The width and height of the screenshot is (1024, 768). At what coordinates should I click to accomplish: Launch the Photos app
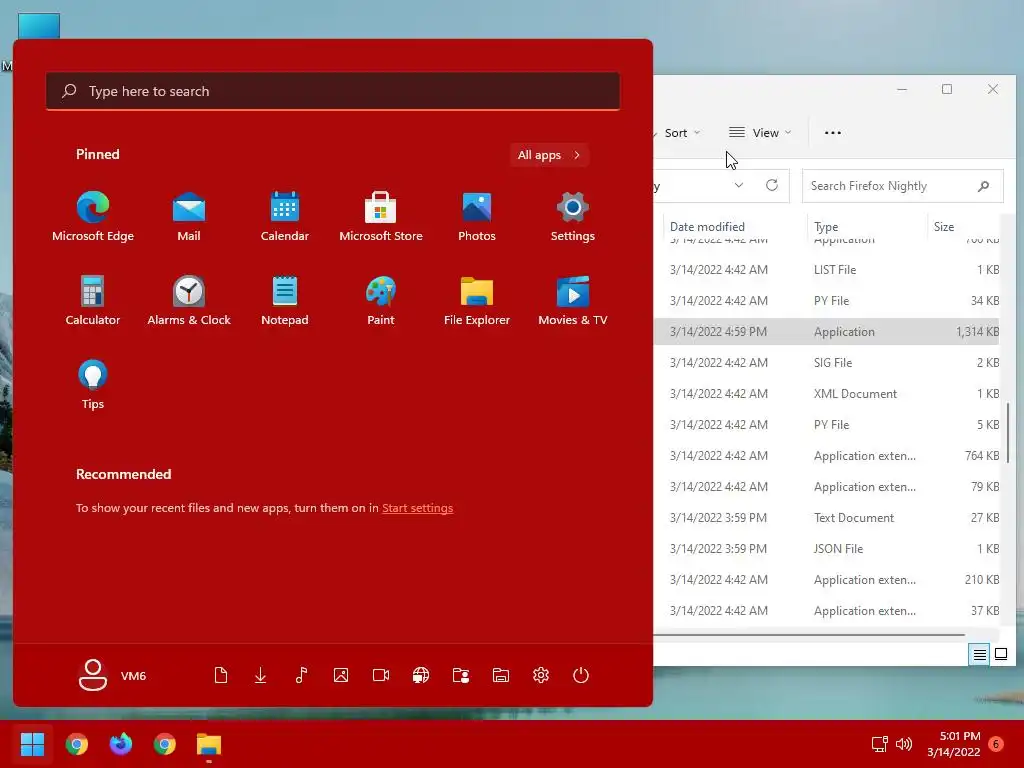[477, 217]
